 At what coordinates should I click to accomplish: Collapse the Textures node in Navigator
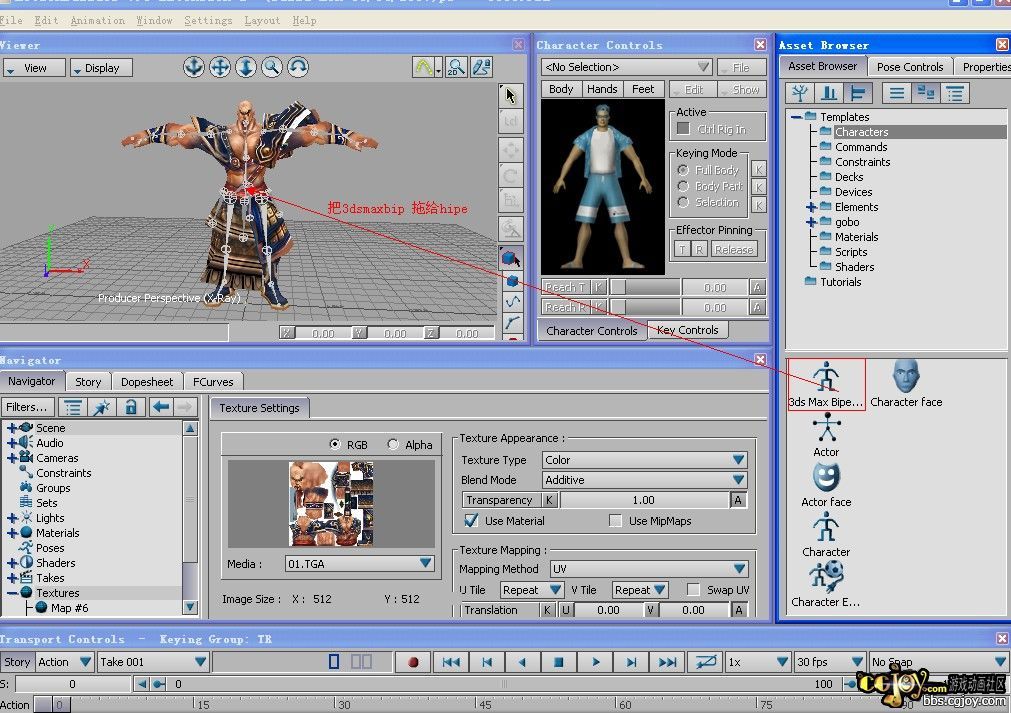pos(12,592)
